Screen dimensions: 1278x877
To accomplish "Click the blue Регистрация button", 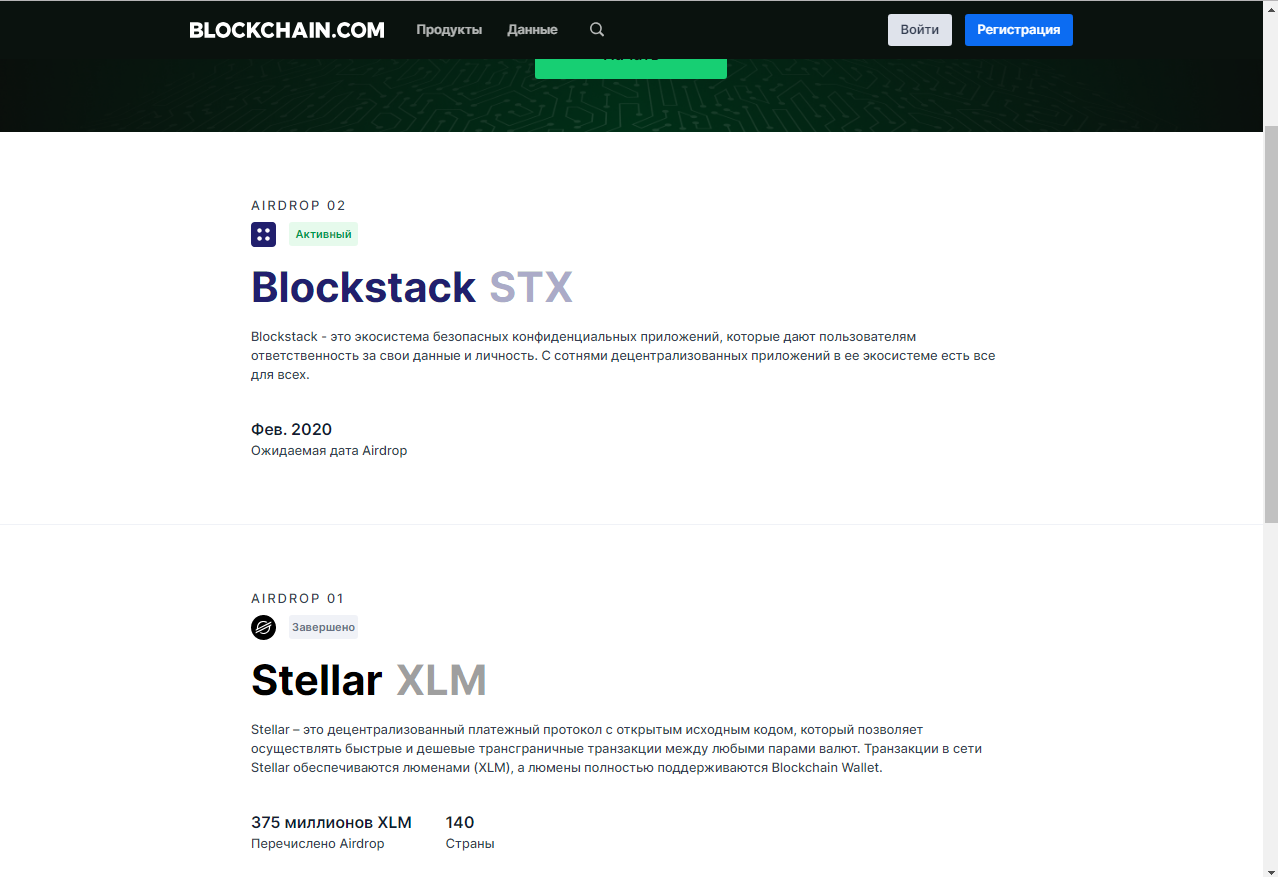I will click(x=1018, y=30).
